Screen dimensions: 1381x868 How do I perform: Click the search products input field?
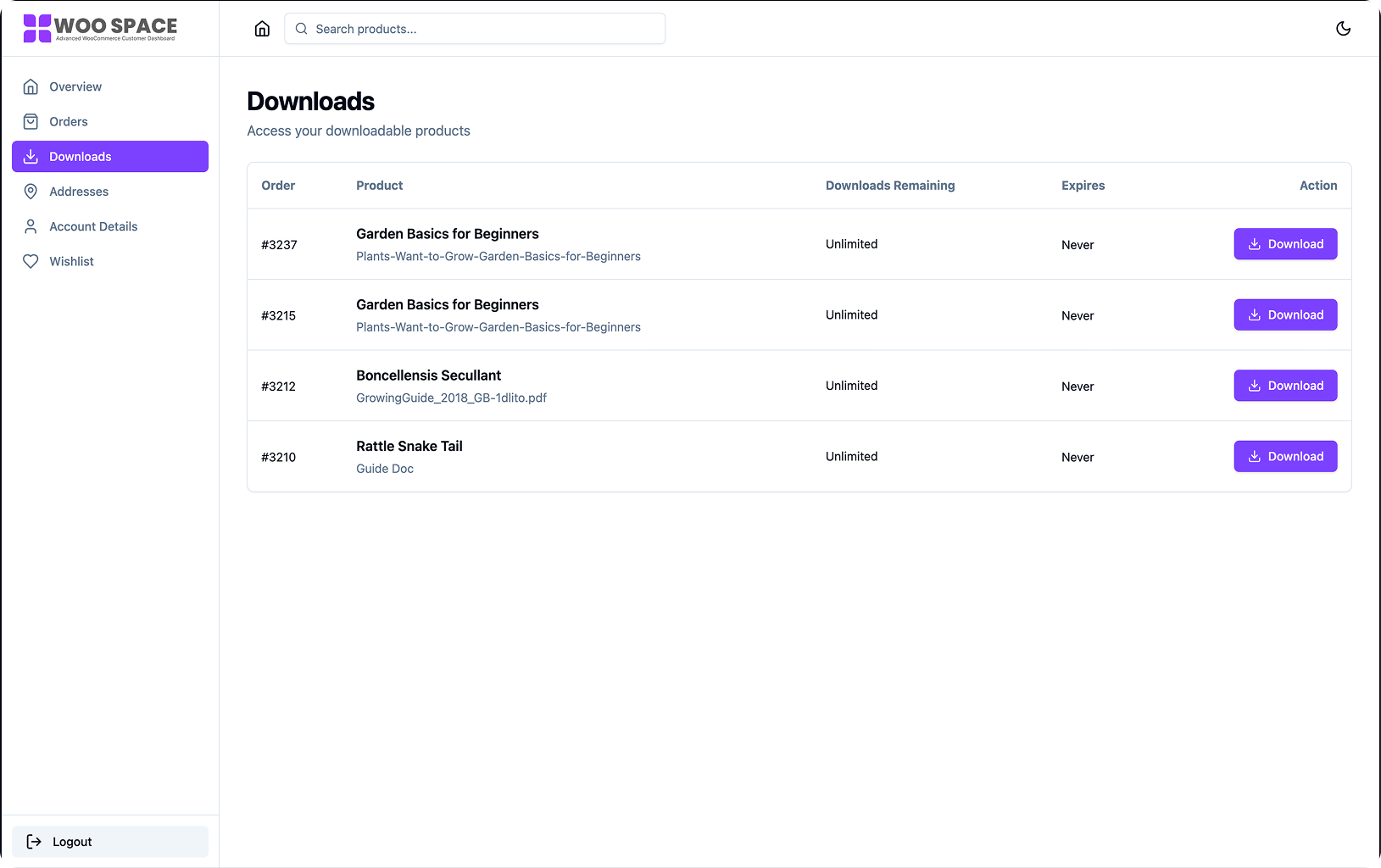(475, 28)
